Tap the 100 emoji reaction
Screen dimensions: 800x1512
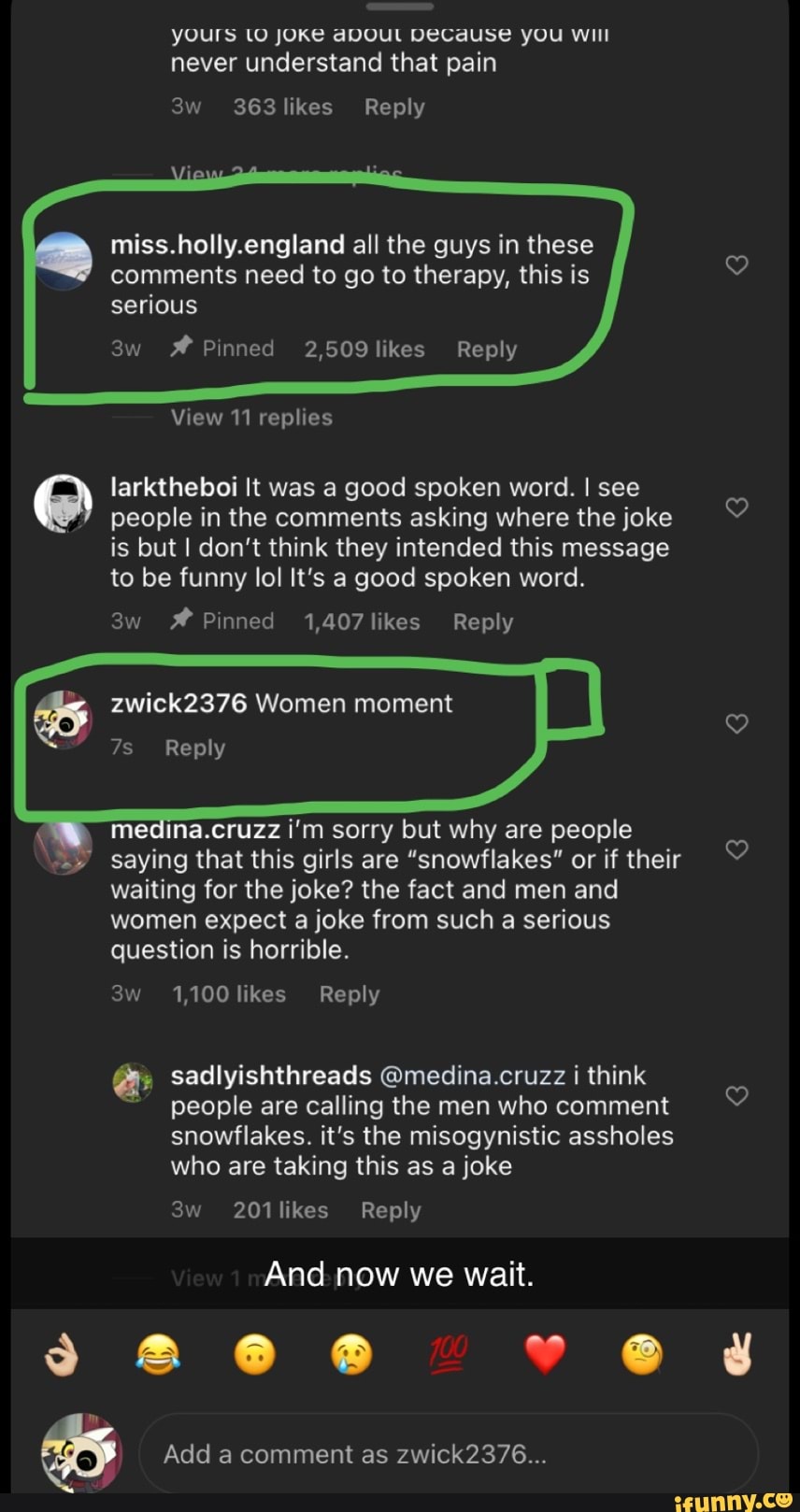[x=449, y=1354]
